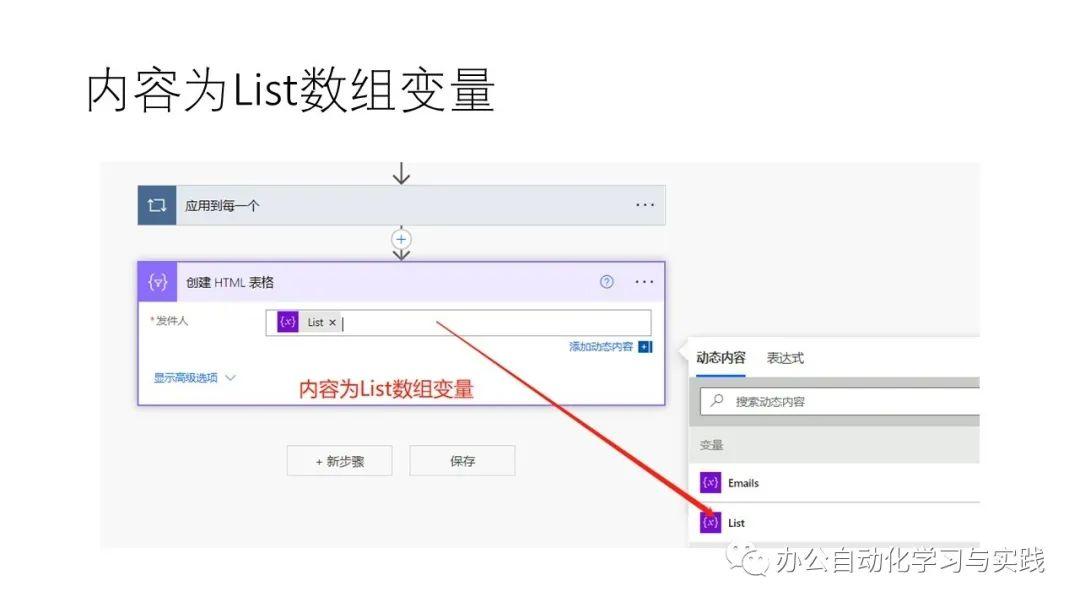The image size is (1080, 608).
Task: Click the Emails variable {x} icon
Action: point(711,482)
